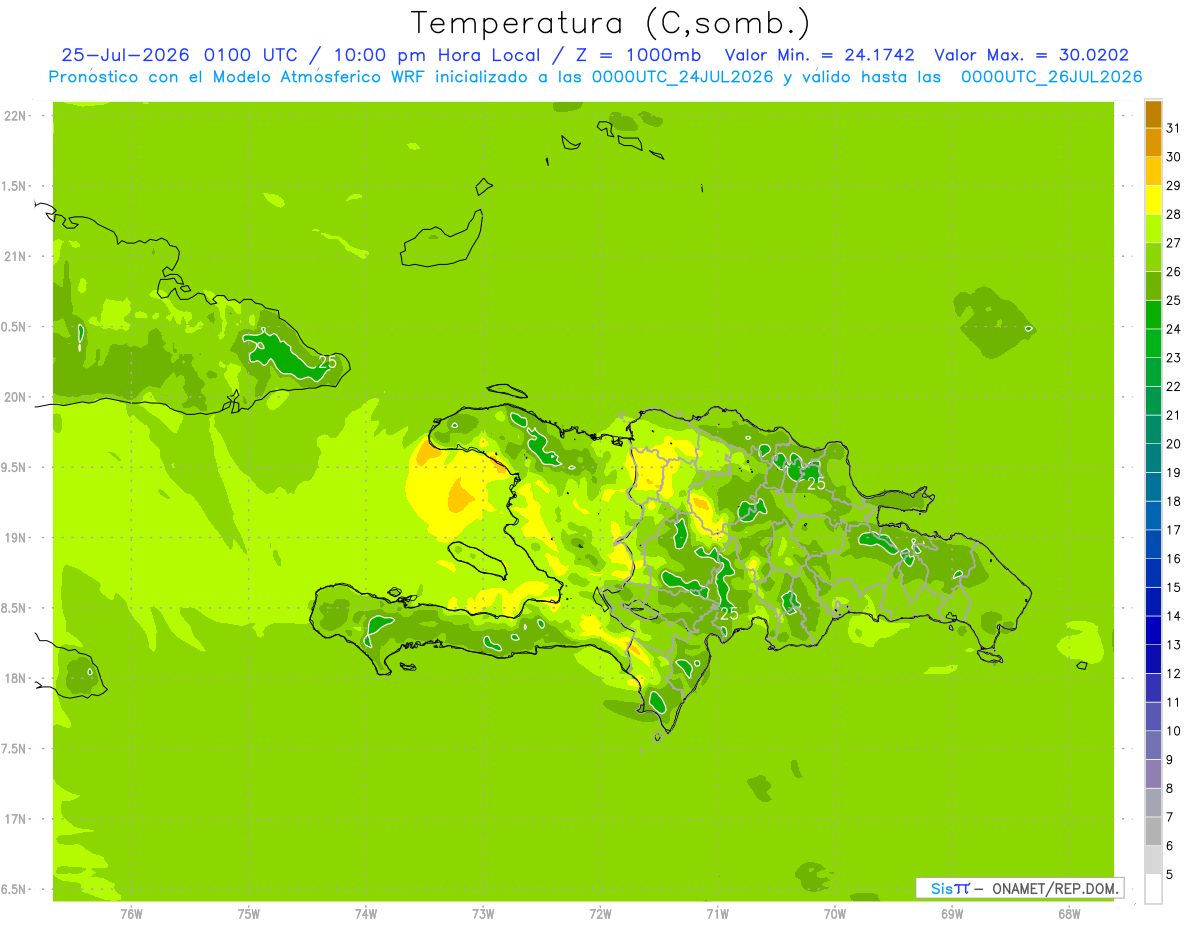The width and height of the screenshot is (1200, 927).
Task: Click the "74W" longitude axis label
Action: (366, 914)
